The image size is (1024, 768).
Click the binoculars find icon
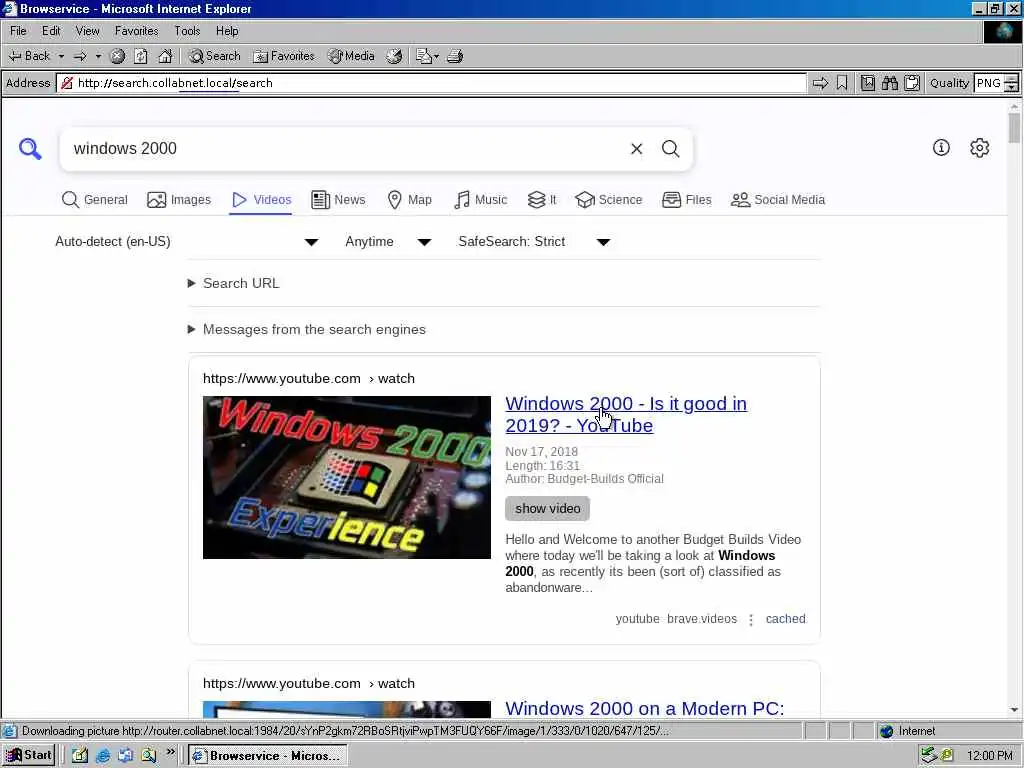[889, 83]
